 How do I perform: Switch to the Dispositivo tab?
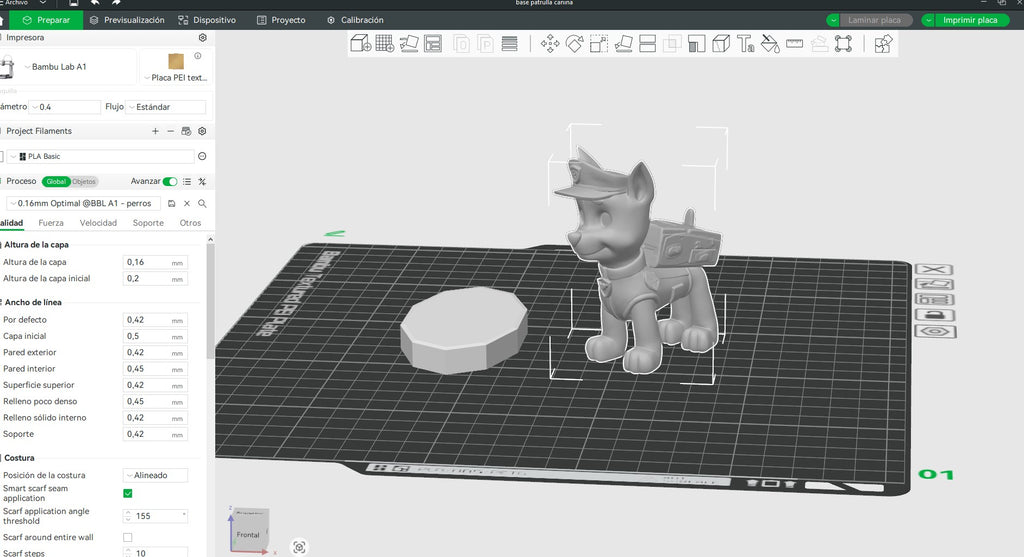coord(207,20)
